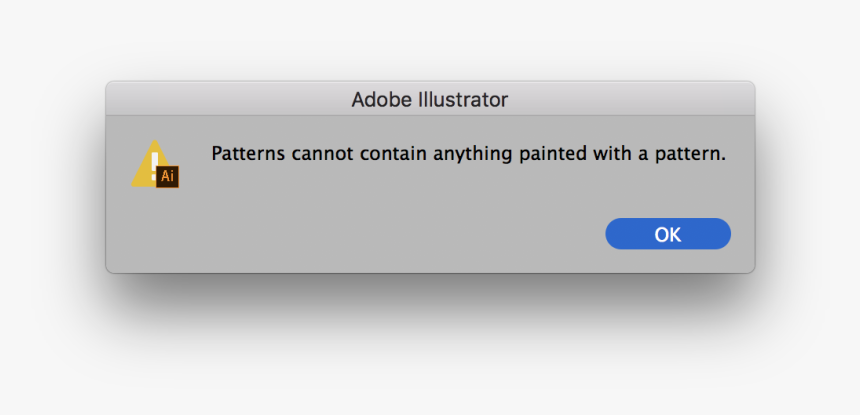Click the word "Patterns" in the message
Image resolution: width=860 pixels, height=415 pixels.
(x=244, y=154)
